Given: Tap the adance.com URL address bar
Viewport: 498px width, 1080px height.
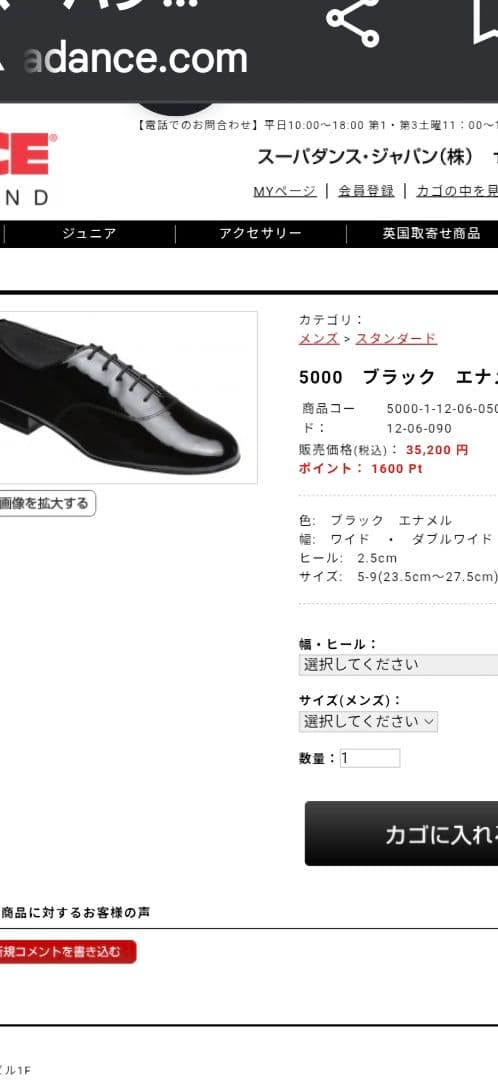Looking at the screenshot, I should point(136,59).
